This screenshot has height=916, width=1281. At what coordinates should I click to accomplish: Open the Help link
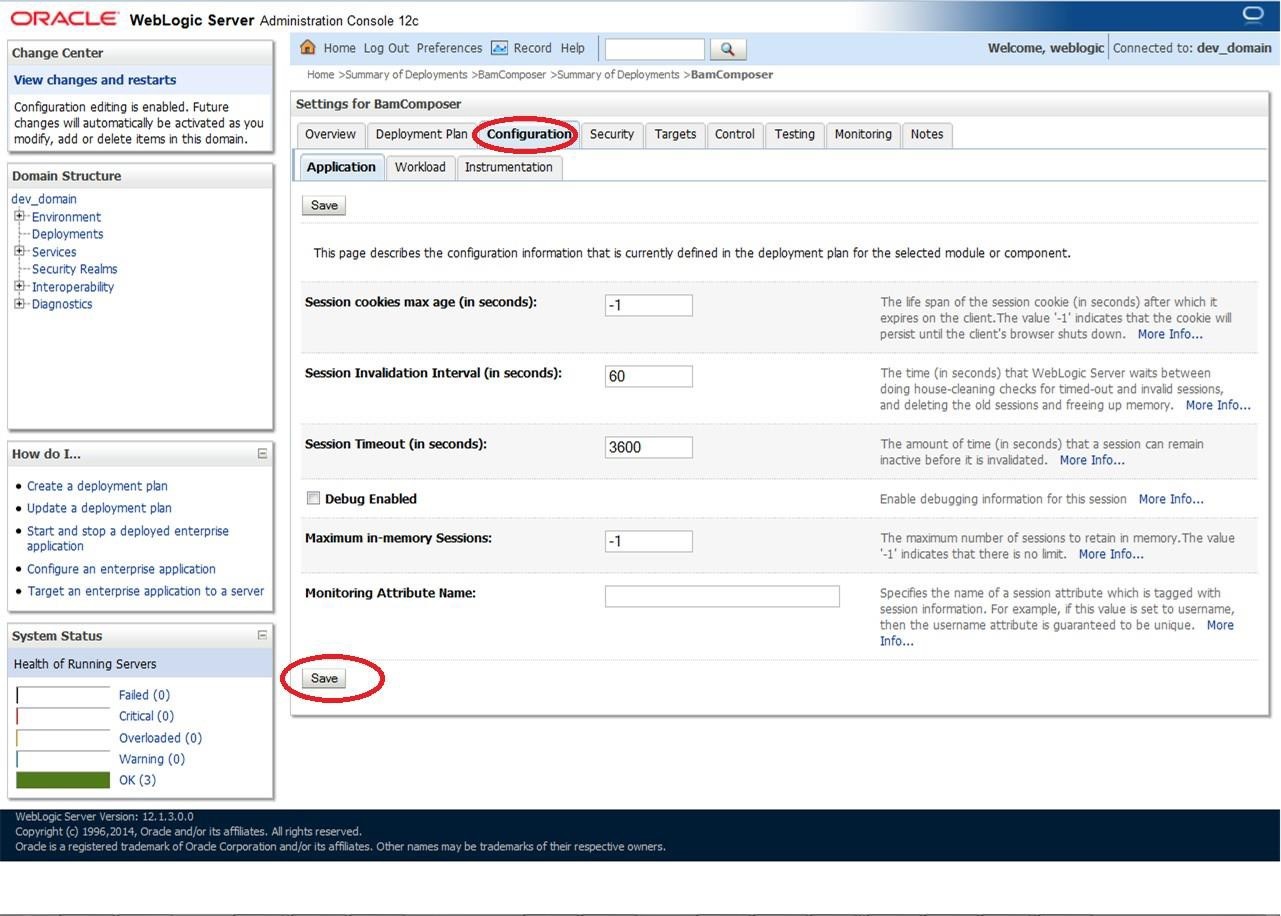(x=573, y=48)
